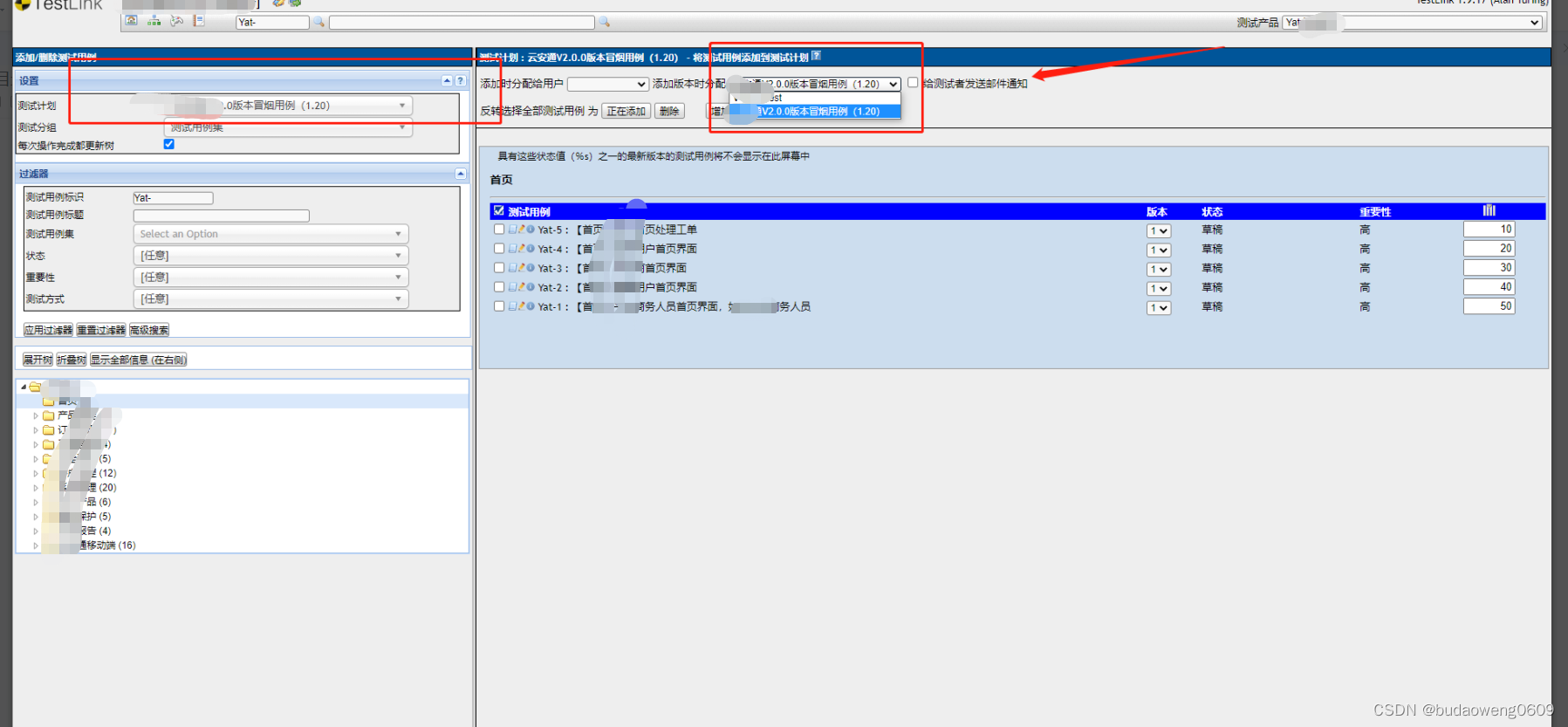Toggle 每次操作完成都更新树 checkbox
The width and height of the screenshot is (1568, 727).
(169, 144)
